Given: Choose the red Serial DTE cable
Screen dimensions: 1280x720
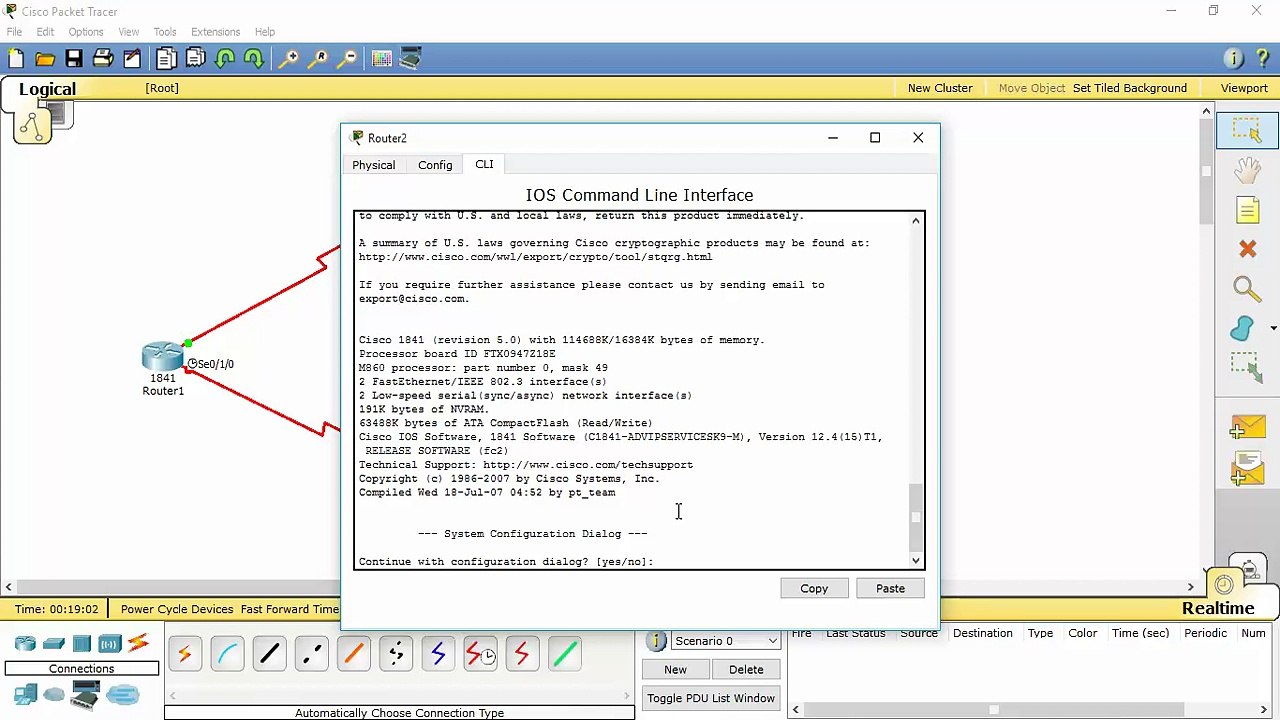Looking at the screenshot, I should 522,654.
